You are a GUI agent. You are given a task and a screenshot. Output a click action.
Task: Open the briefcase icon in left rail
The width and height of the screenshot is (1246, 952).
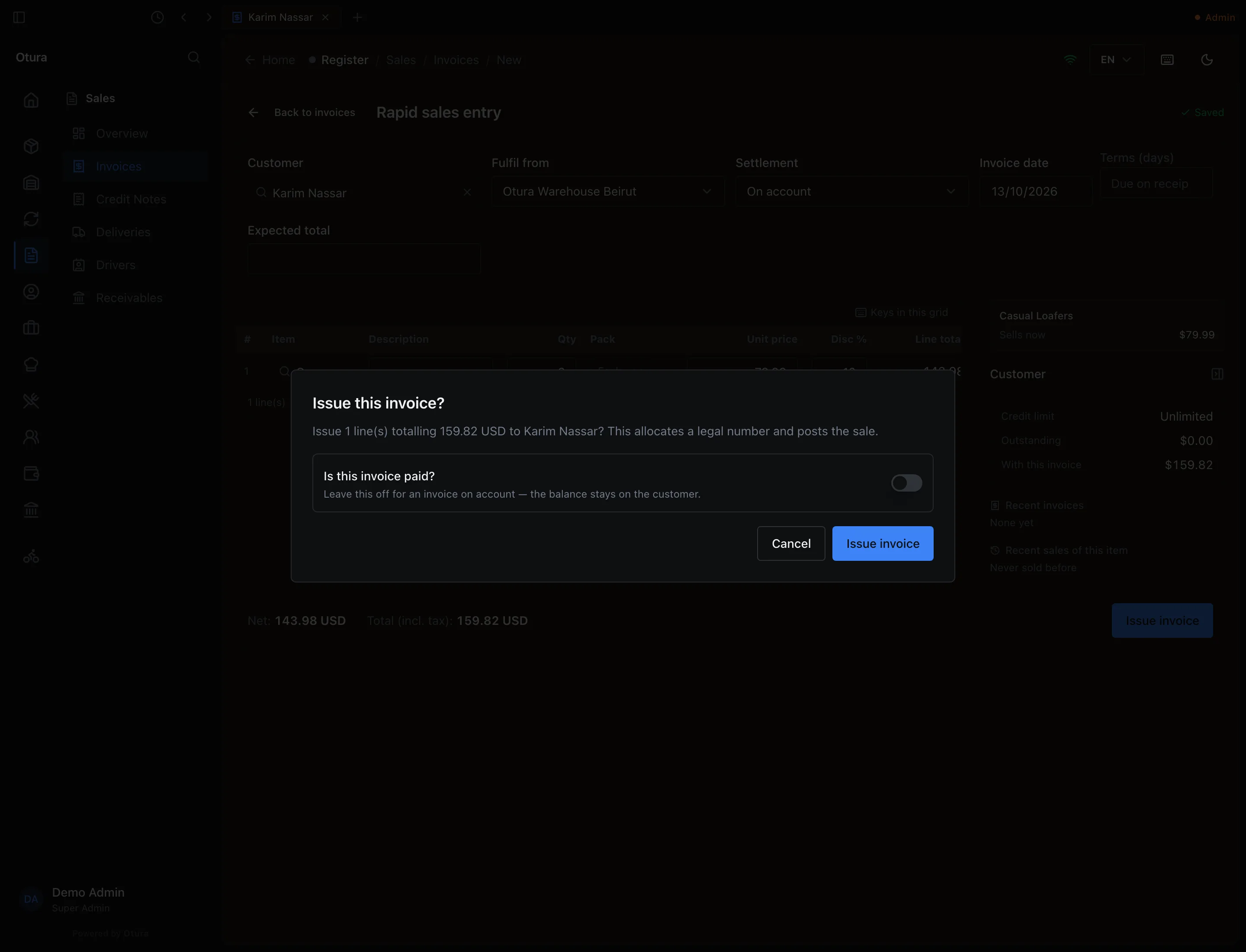(x=31, y=328)
